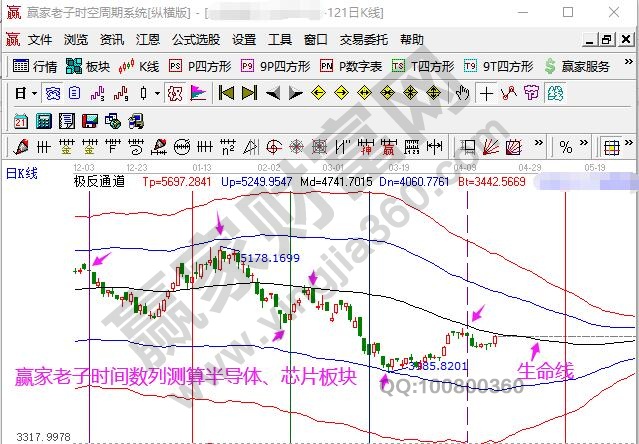Open the P数字表 number table

pos(352,67)
